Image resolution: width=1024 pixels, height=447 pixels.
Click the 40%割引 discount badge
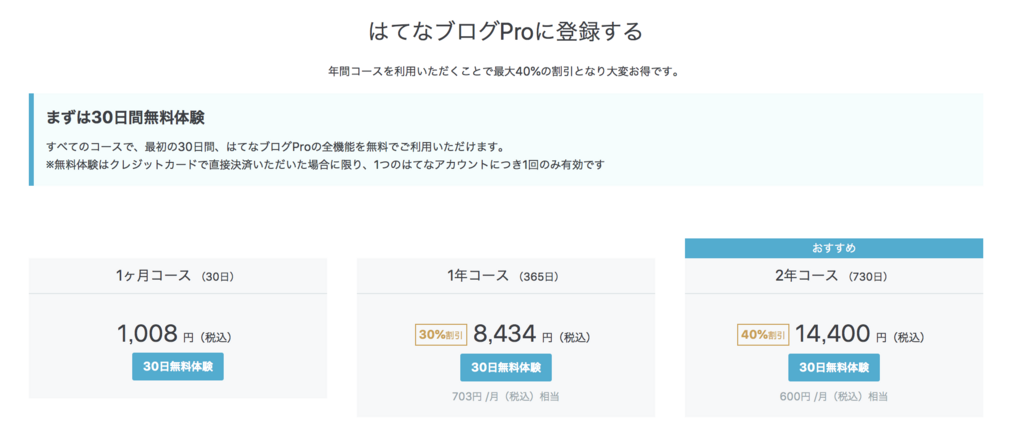pyautogui.click(x=763, y=335)
